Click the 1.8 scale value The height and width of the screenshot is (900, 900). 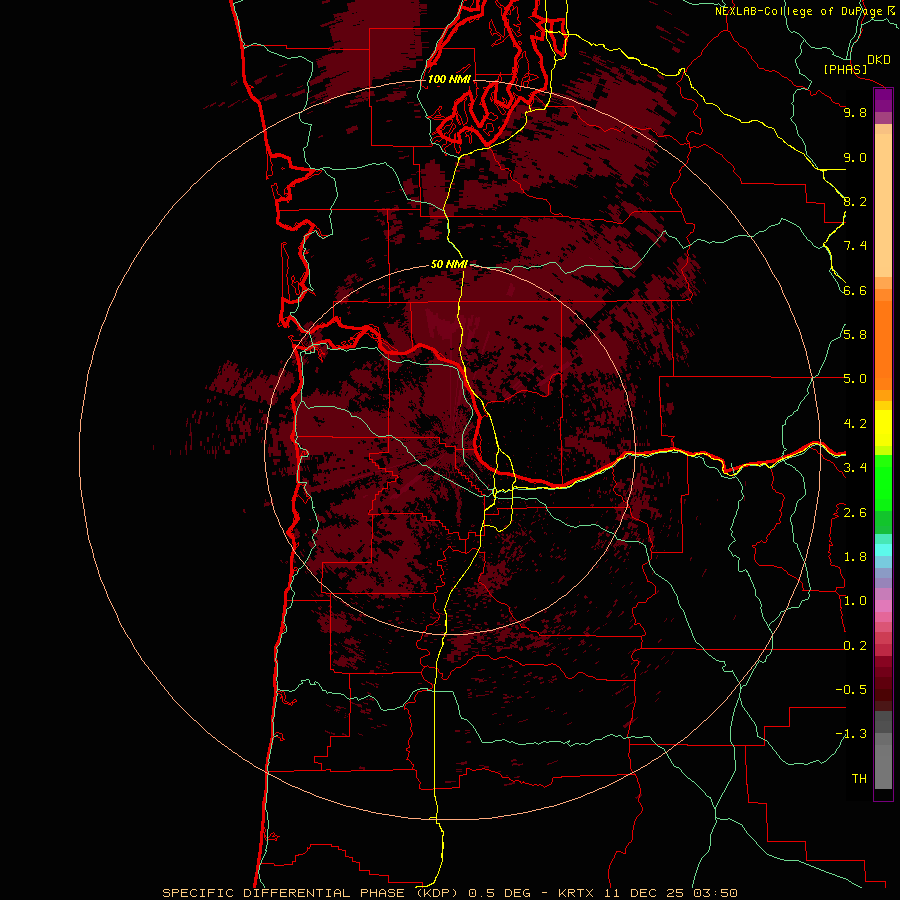click(x=855, y=557)
